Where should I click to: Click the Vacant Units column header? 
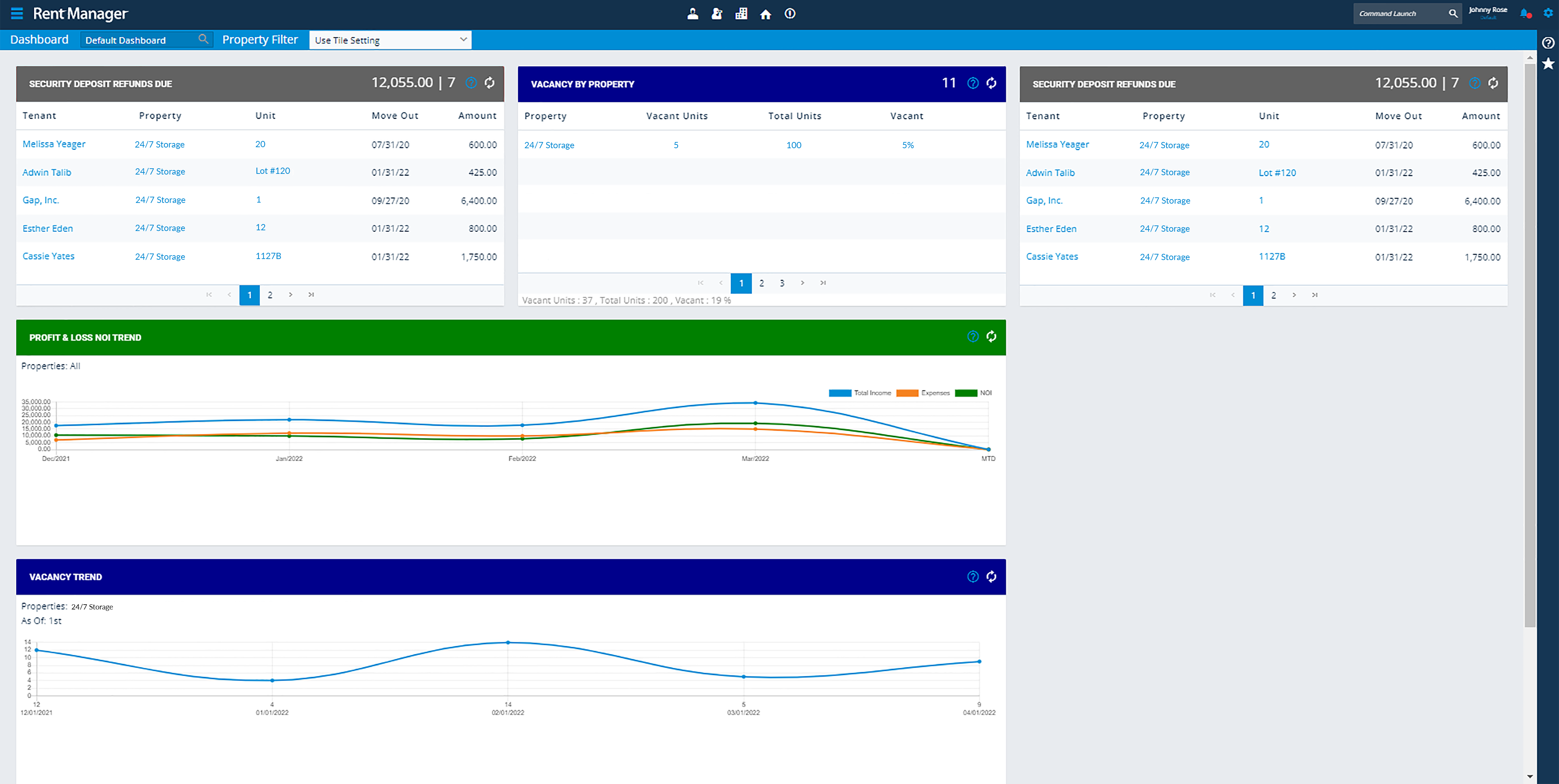[x=677, y=116]
